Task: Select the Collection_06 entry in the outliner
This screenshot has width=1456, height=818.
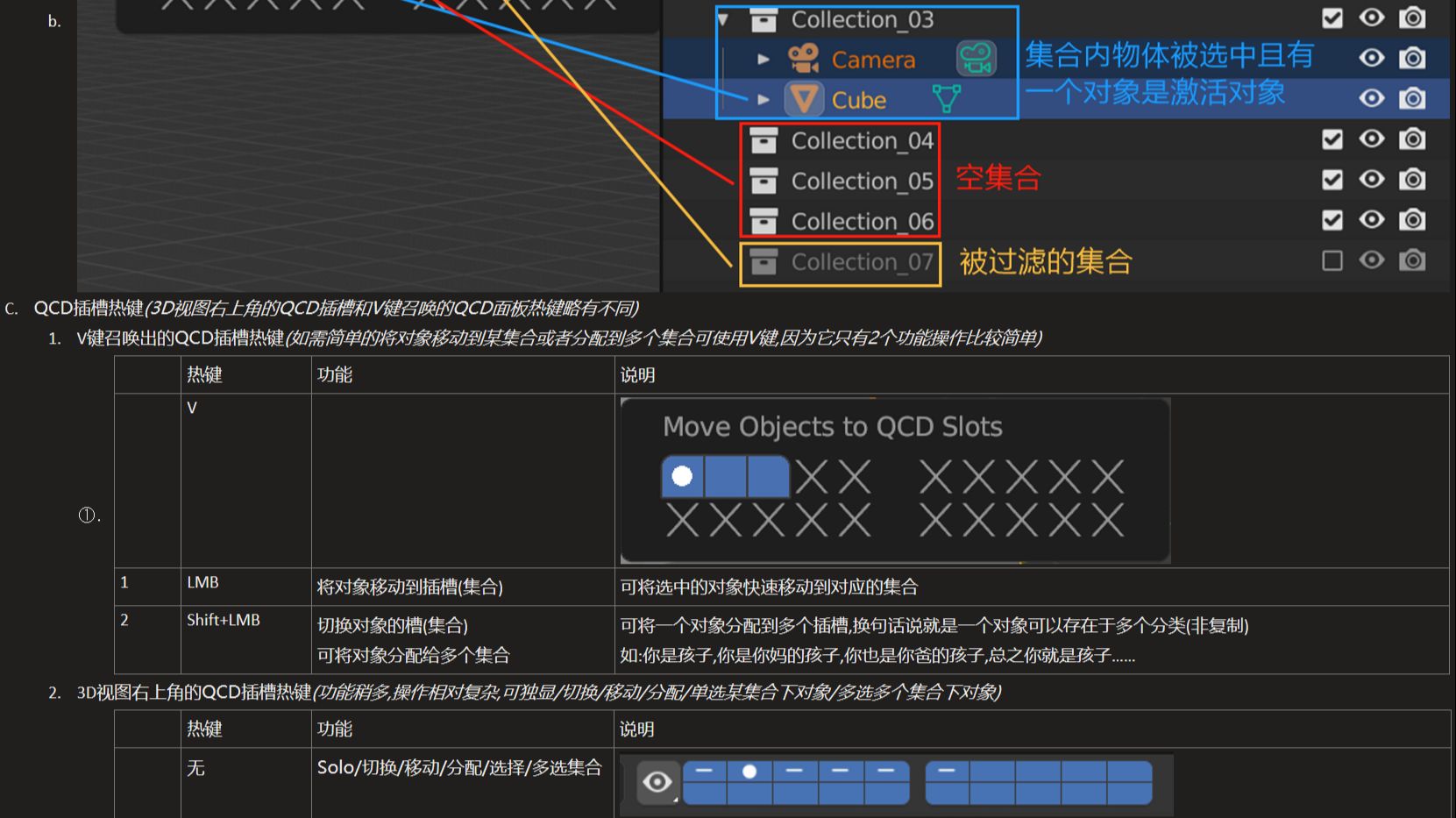Action: 863,220
